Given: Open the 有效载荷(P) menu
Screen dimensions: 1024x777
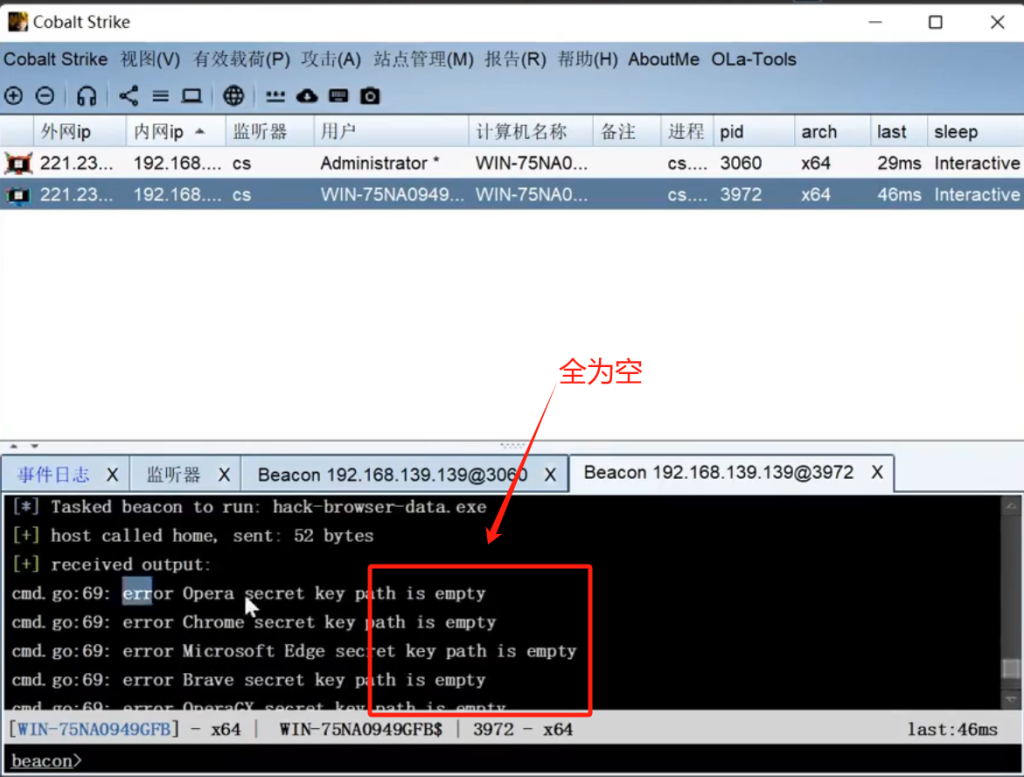Looking at the screenshot, I should (x=242, y=59).
